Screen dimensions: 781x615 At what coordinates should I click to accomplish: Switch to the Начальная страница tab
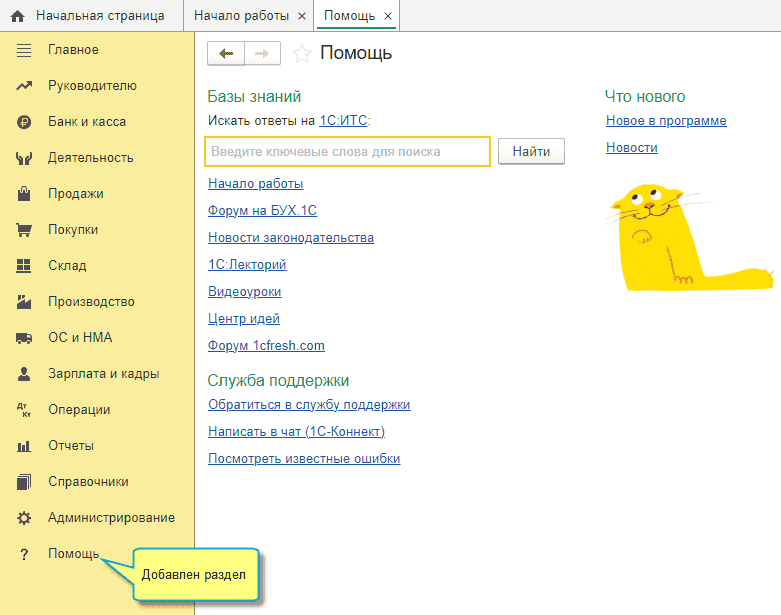click(x=92, y=16)
